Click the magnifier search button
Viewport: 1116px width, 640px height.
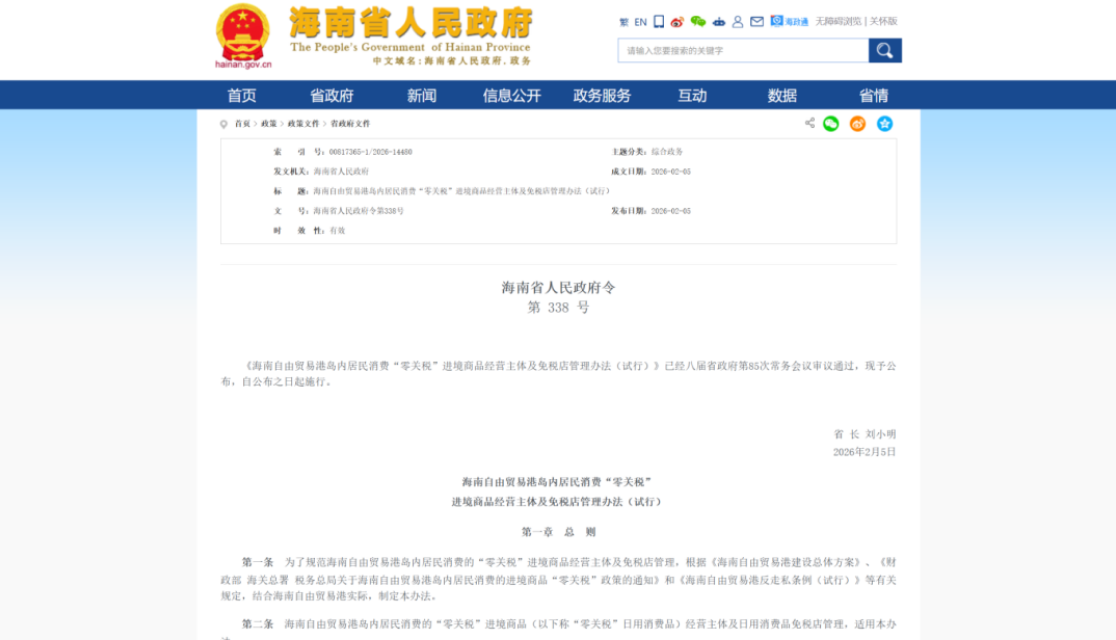tap(885, 50)
